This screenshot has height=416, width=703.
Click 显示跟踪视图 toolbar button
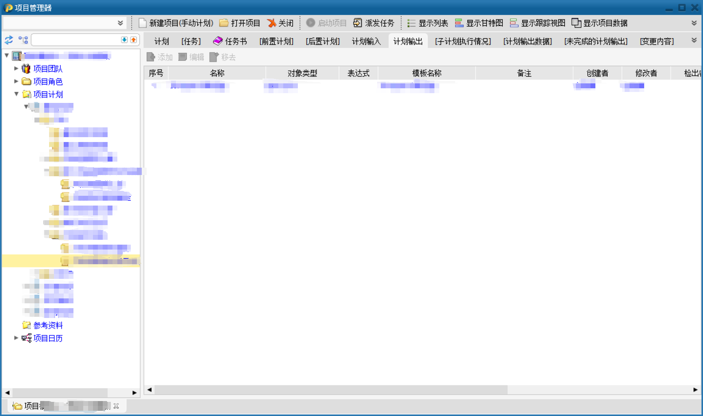537,23
